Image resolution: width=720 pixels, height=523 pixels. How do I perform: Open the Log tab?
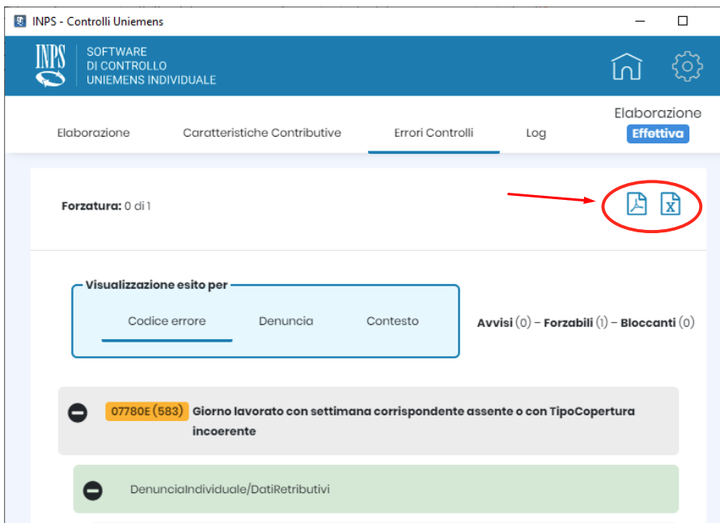coord(536,133)
